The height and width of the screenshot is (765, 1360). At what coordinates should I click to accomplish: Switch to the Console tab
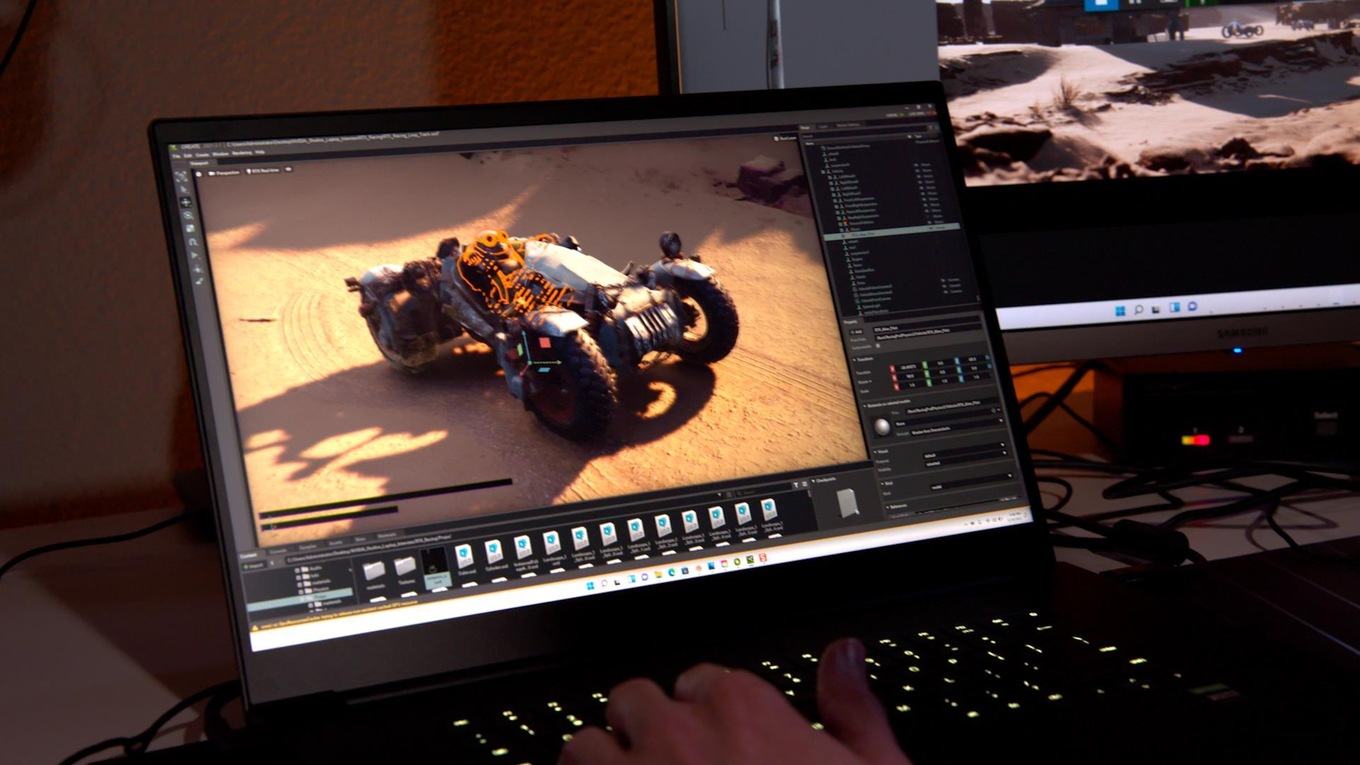(279, 551)
